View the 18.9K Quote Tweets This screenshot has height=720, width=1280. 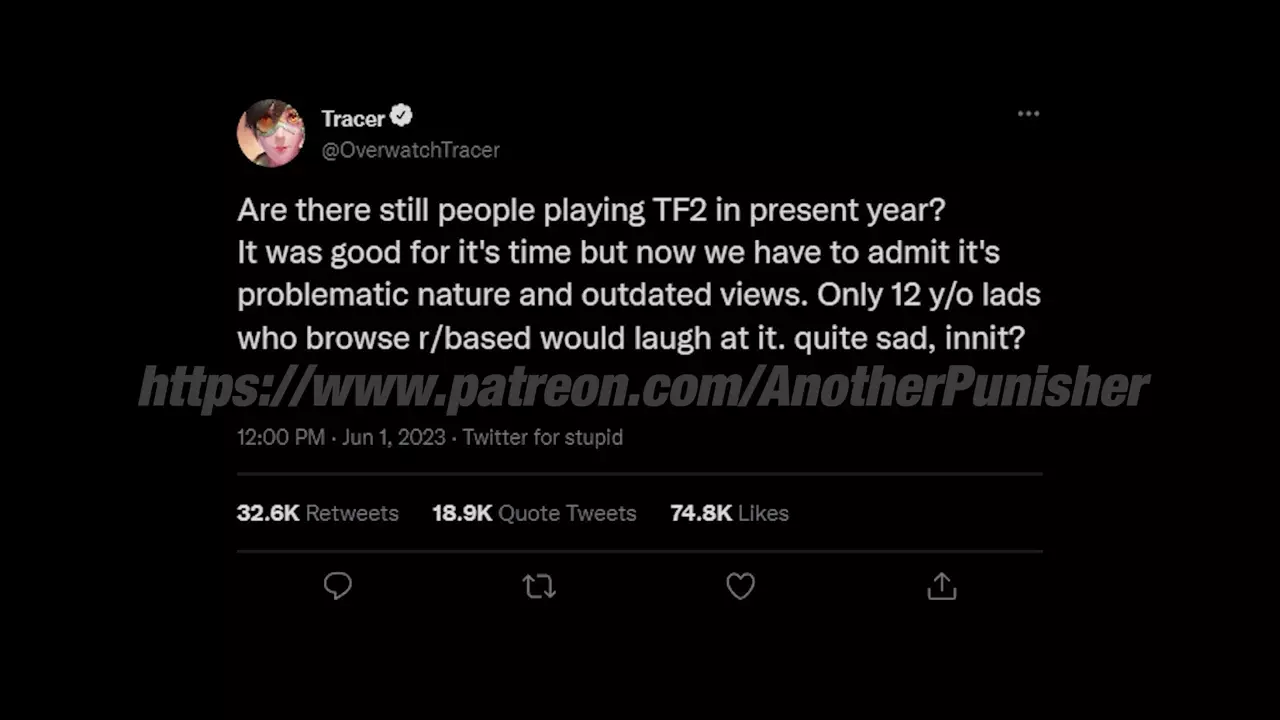[x=534, y=513]
